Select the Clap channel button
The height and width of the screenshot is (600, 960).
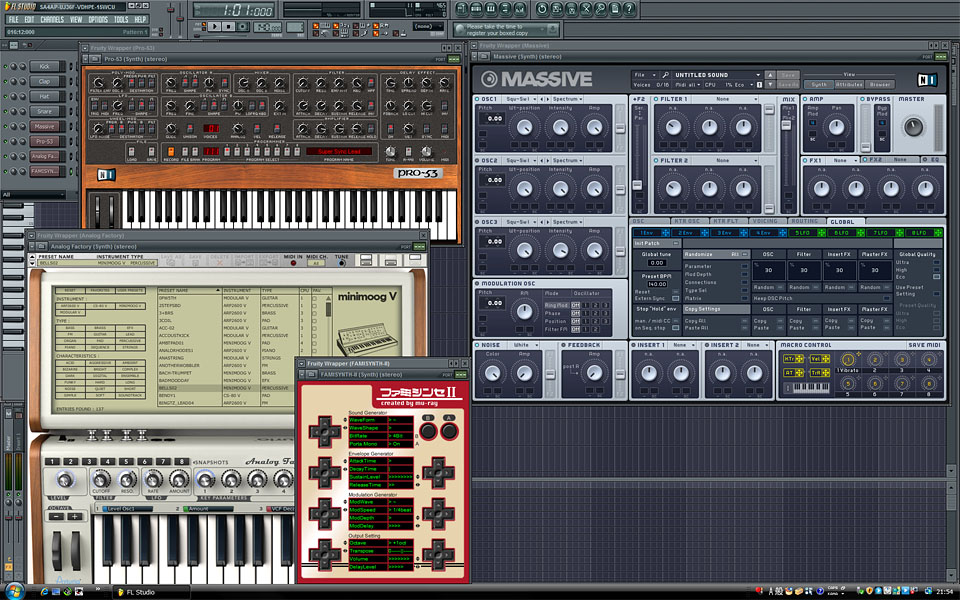(45, 81)
